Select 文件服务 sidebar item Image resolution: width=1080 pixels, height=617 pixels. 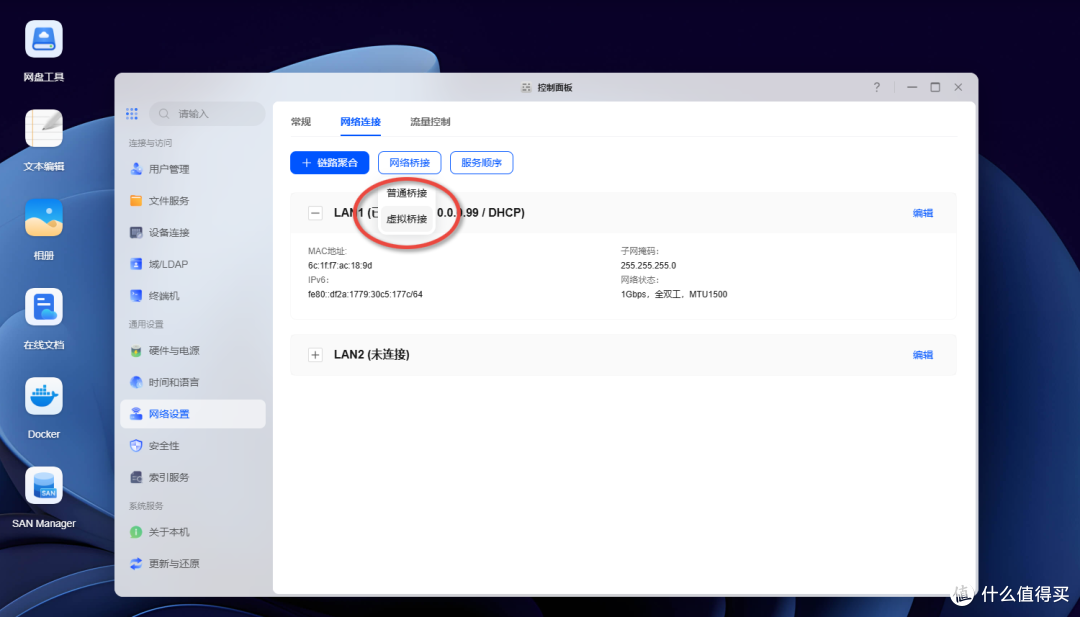tap(193, 200)
